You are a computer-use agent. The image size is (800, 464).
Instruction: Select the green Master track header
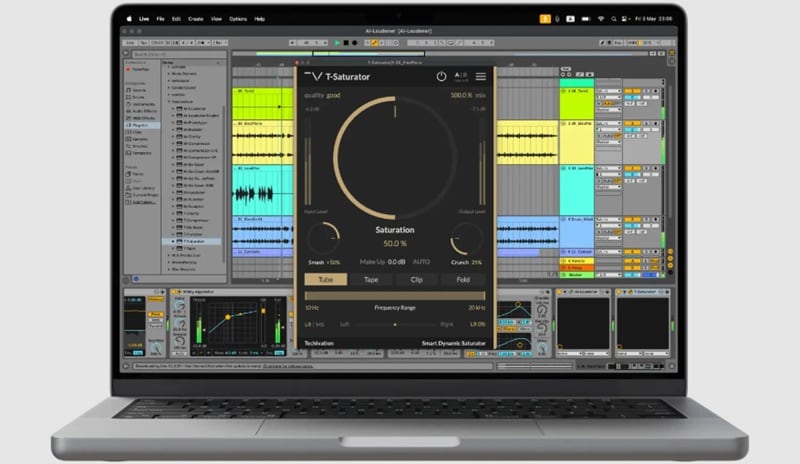click(x=577, y=275)
